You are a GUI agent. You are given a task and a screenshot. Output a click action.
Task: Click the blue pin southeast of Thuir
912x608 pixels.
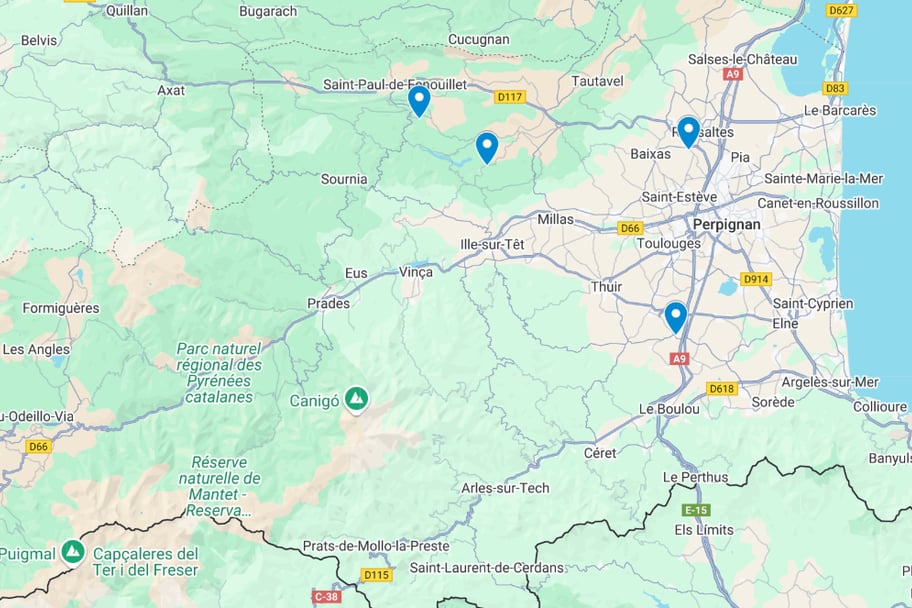[x=675, y=317]
